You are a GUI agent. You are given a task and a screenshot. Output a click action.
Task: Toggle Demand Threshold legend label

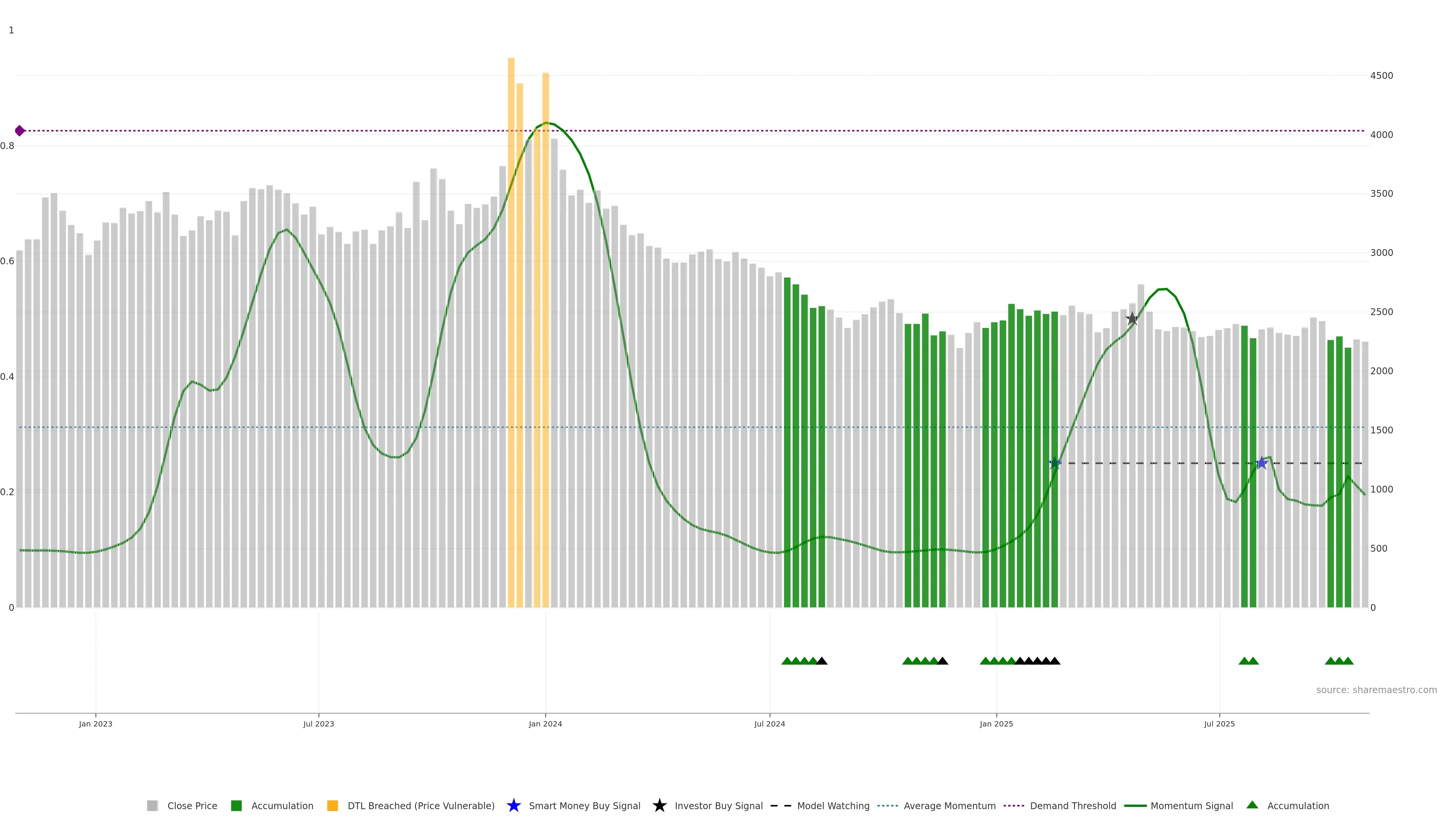(x=1073, y=805)
